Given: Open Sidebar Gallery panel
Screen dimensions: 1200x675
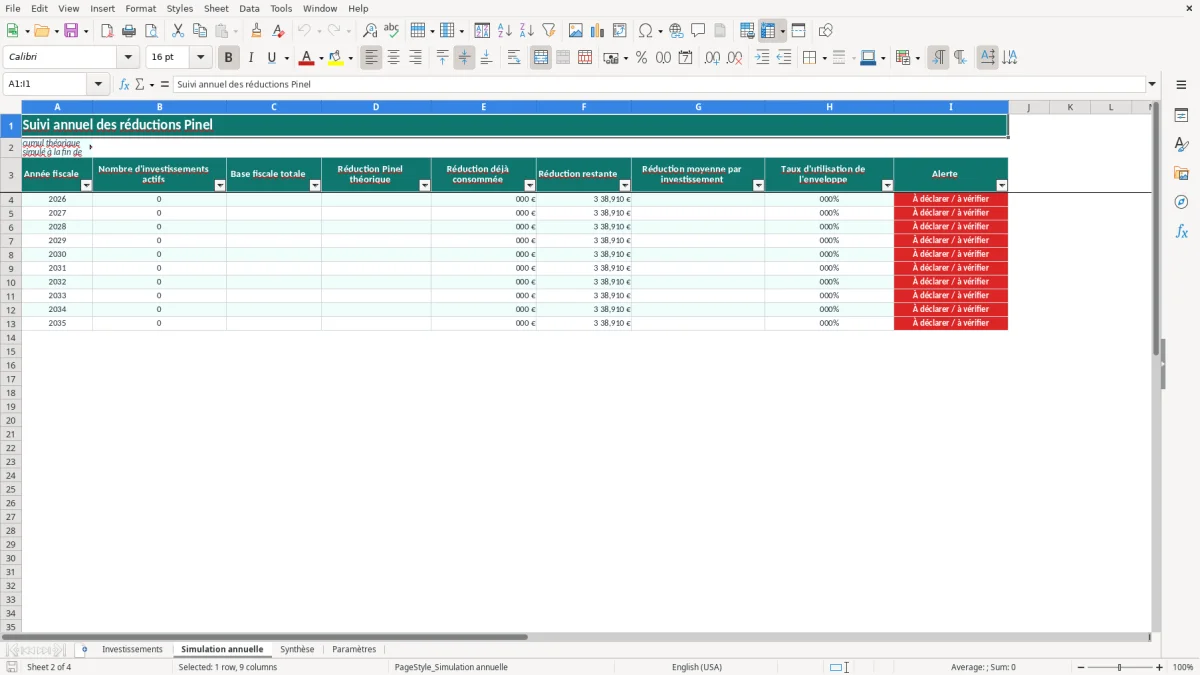Looking at the screenshot, I should pos(1181,173).
